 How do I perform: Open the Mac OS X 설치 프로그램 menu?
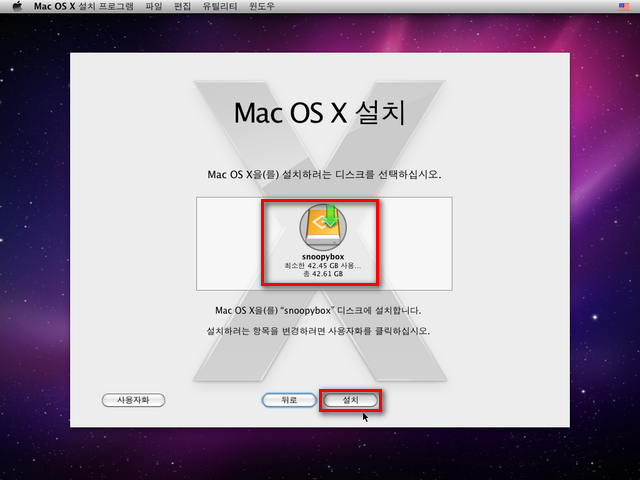point(83,6)
